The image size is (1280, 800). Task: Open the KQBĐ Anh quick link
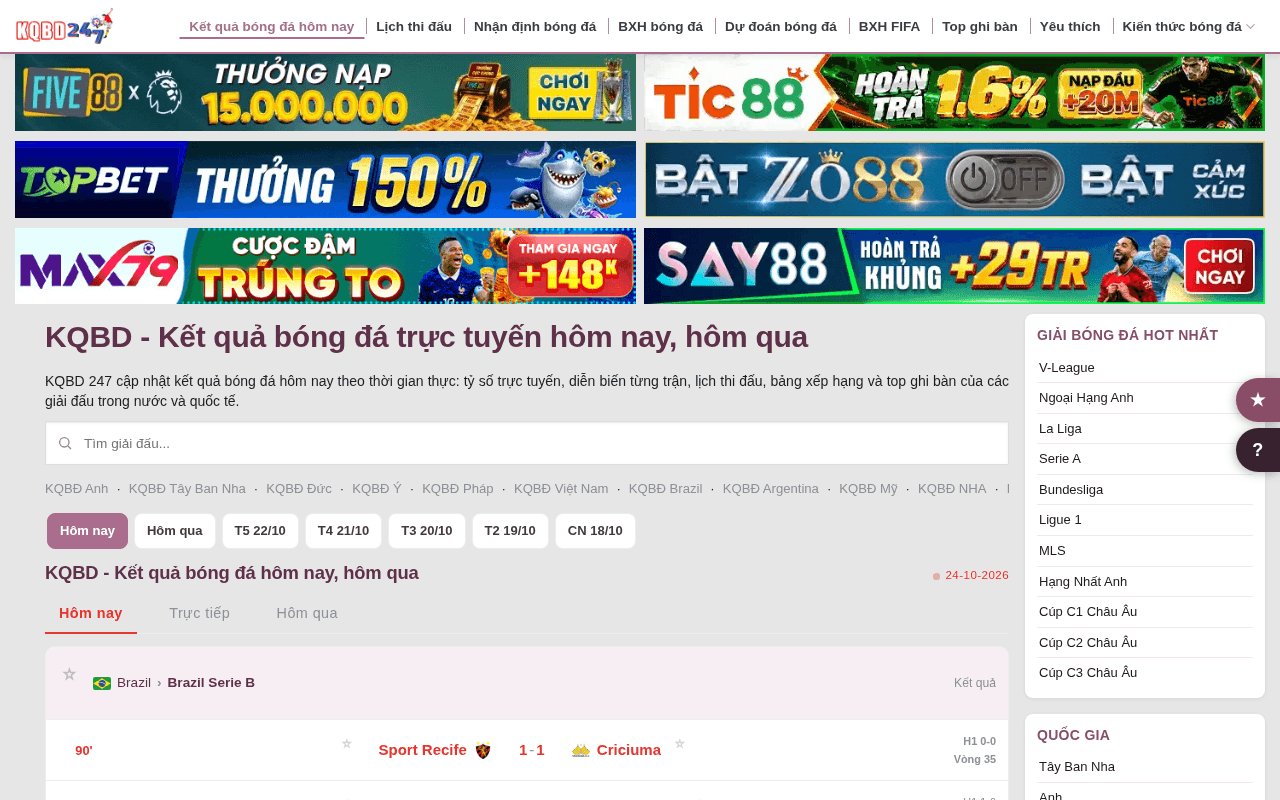(x=77, y=489)
